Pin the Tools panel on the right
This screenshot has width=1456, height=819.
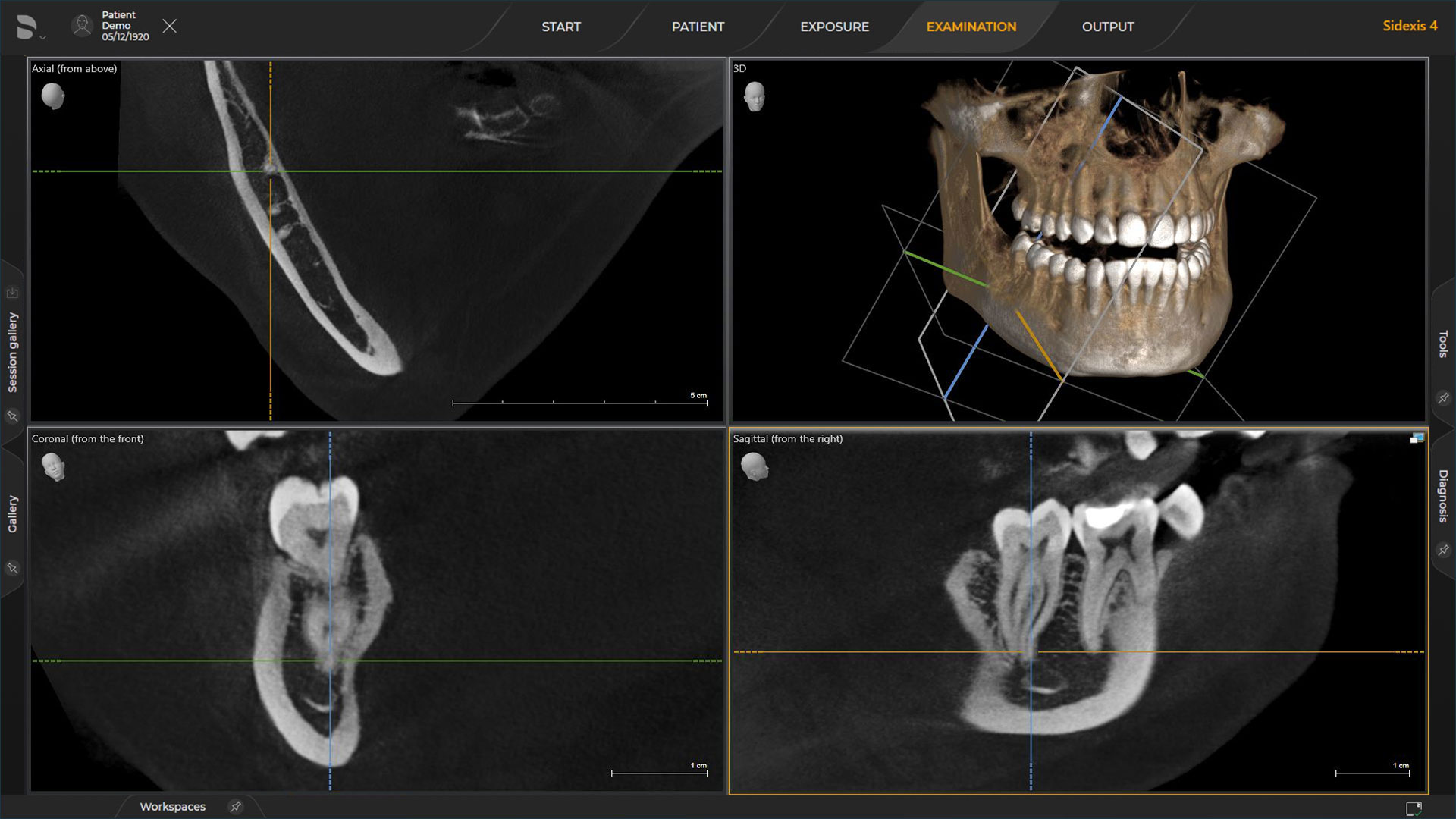pos(1443,397)
